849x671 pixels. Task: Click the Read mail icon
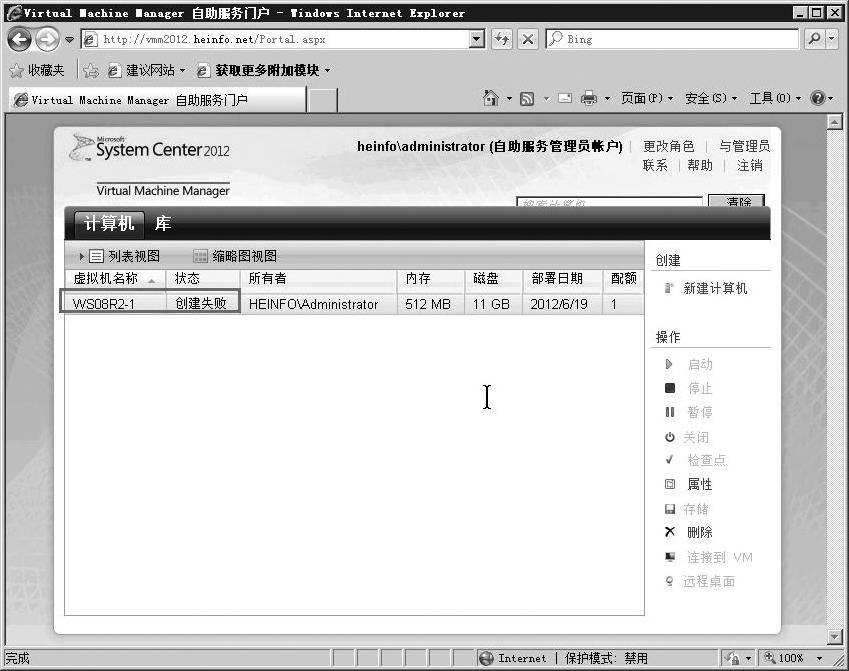(565, 99)
